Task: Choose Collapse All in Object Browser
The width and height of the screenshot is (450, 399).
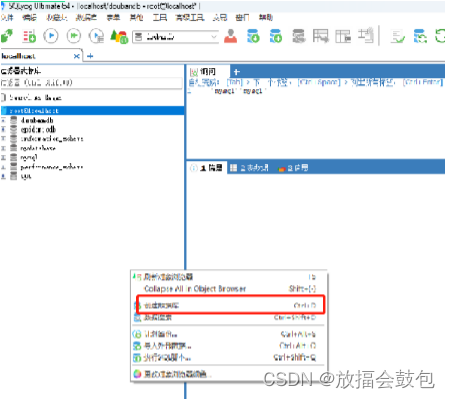Action: tap(229, 289)
